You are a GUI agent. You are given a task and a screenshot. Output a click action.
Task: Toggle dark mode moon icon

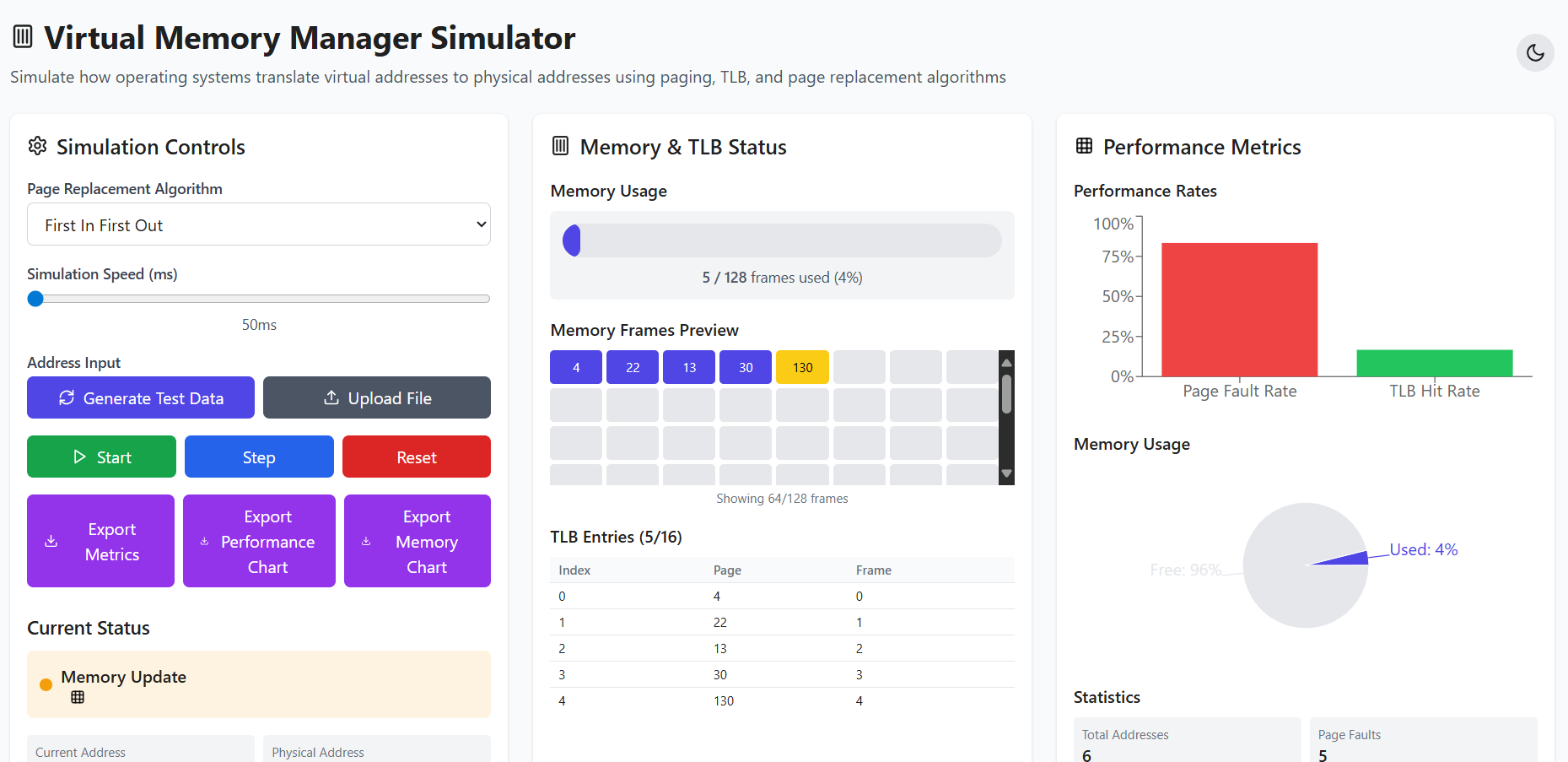coord(1534,53)
